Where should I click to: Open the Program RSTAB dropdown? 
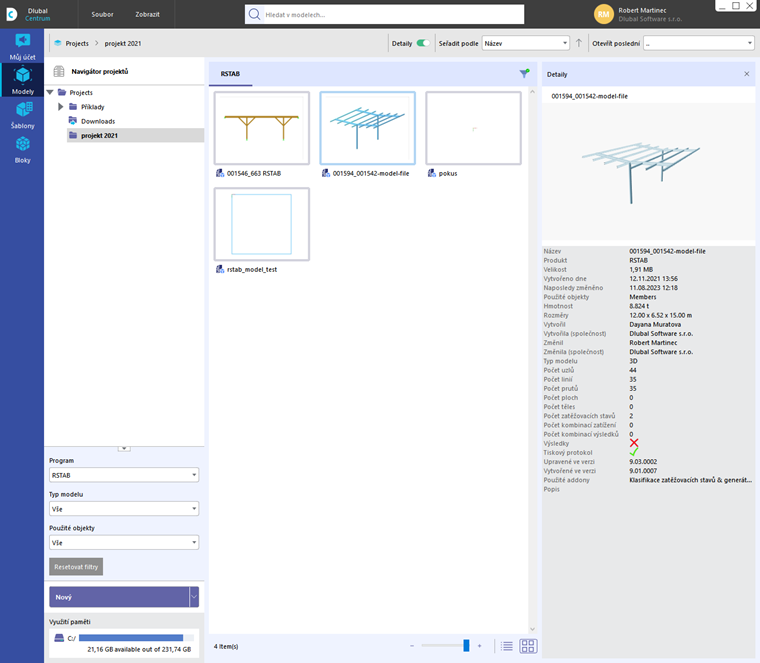point(124,475)
